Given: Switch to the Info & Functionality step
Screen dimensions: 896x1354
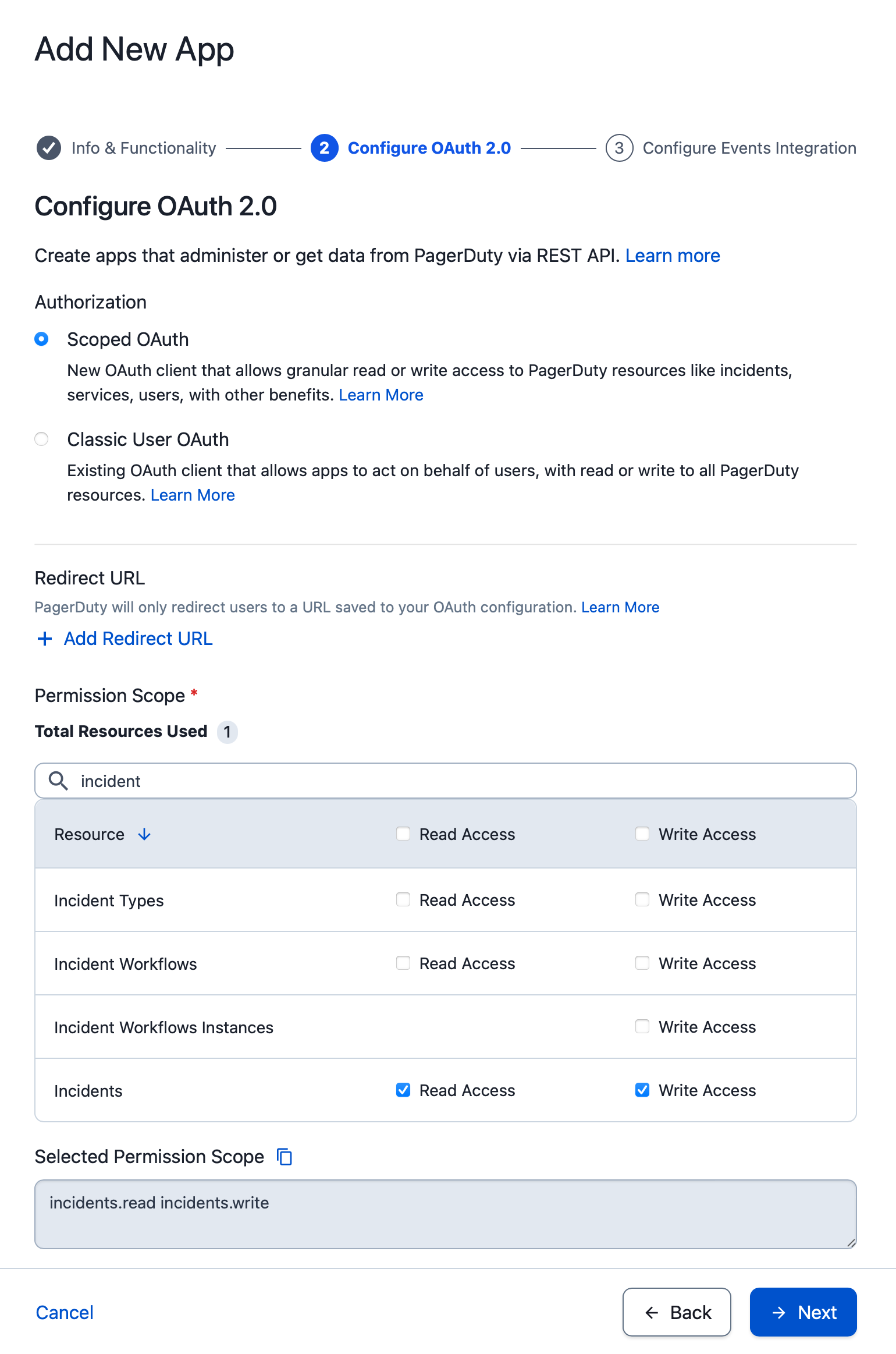Looking at the screenshot, I should coord(143,148).
